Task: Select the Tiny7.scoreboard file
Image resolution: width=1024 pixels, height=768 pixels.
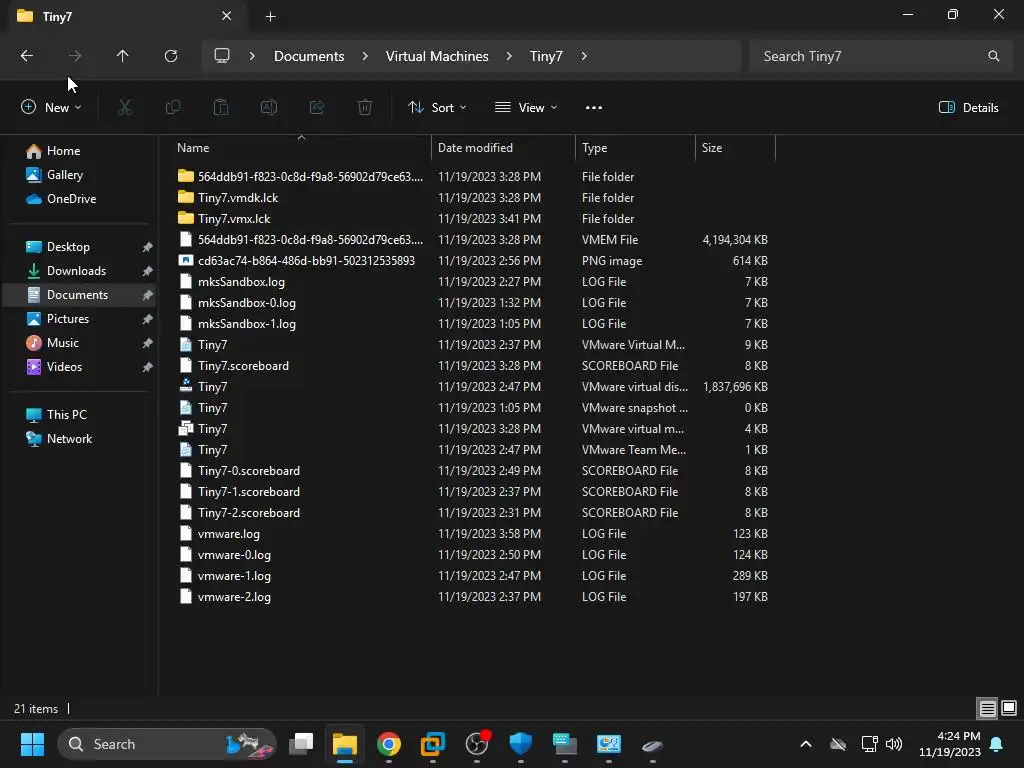Action: coord(472,366)
